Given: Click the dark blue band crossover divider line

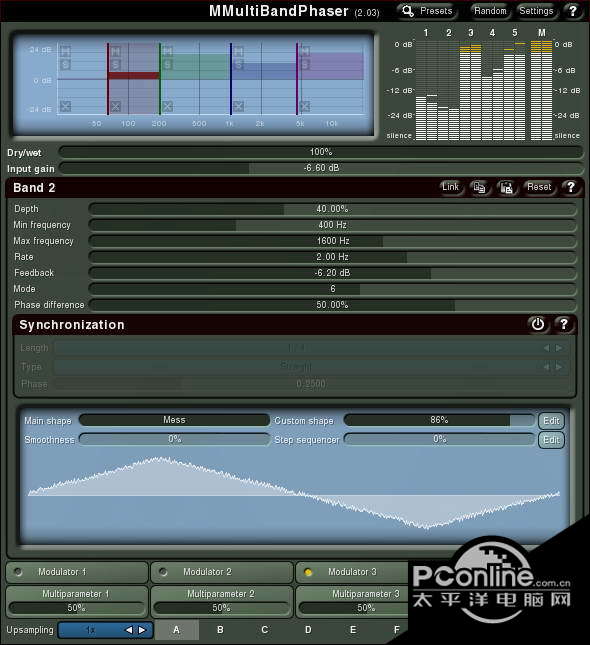Looking at the screenshot, I should 231,79.
